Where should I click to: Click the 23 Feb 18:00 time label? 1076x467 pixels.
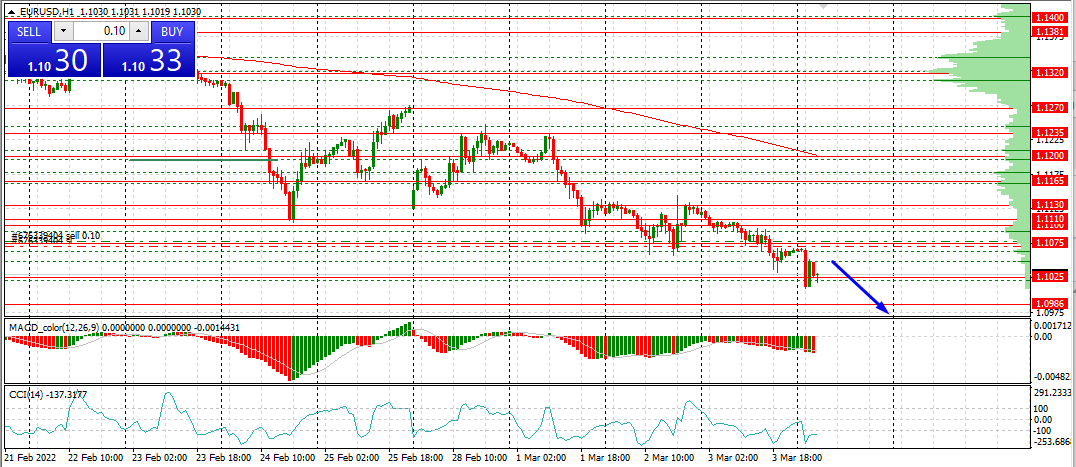tap(222, 457)
